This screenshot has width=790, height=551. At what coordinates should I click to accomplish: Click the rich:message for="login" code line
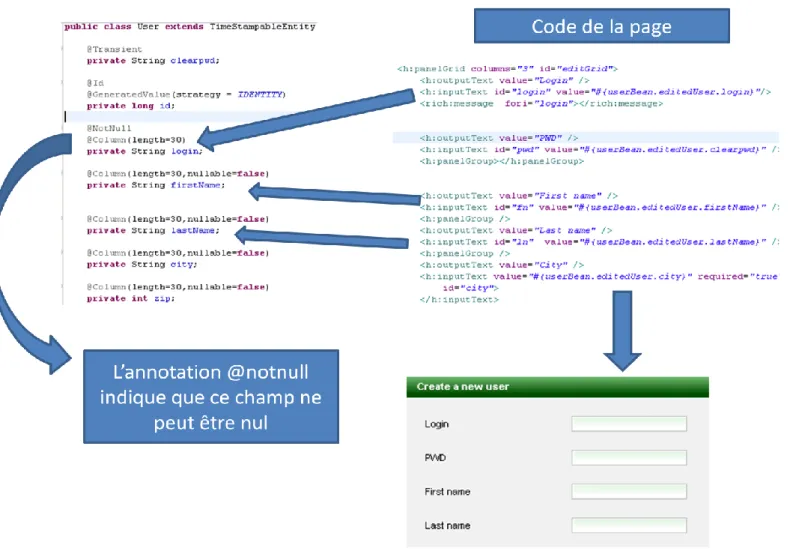pos(541,104)
